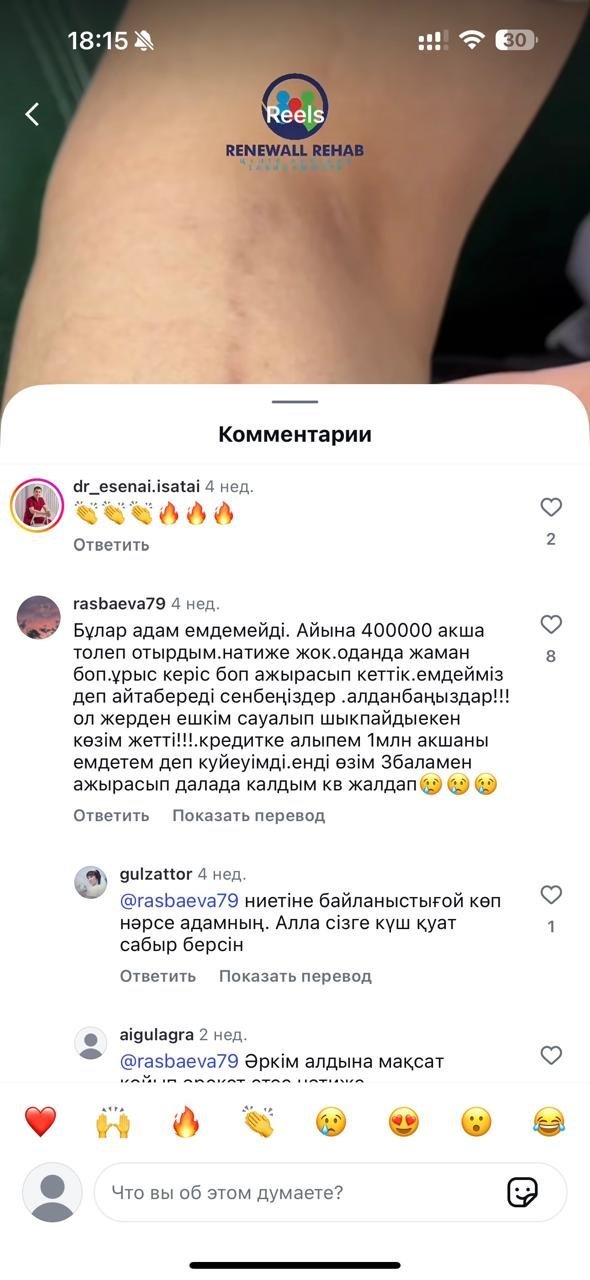Reply to rasbaeva79's comment
The image size is (590, 1280).
111,815
